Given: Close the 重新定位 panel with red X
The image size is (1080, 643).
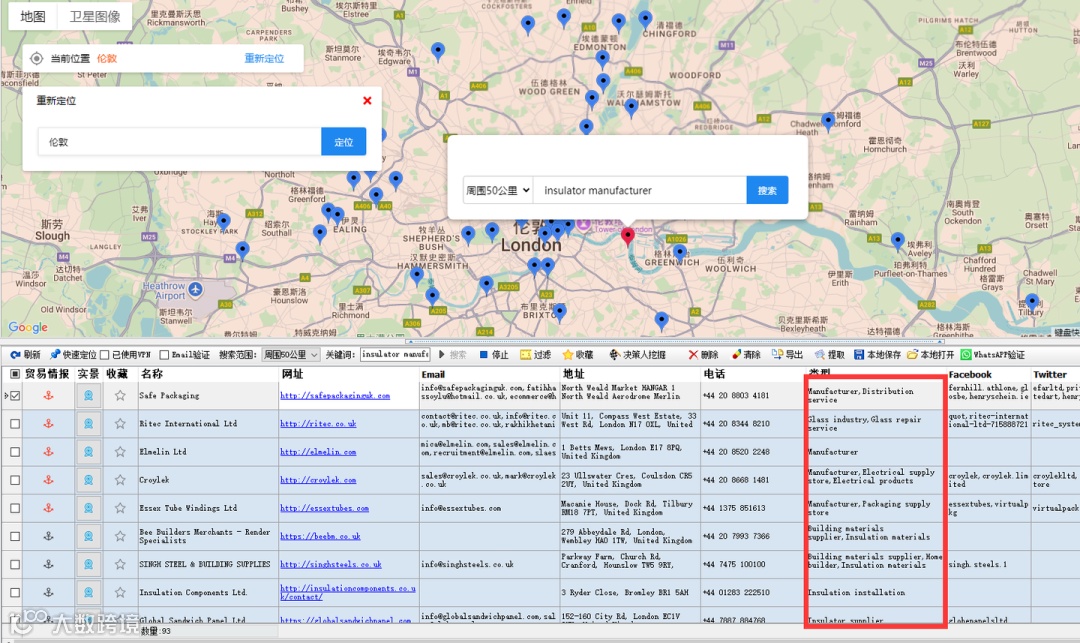Looking at the screenshot, I should [x=367, y=101].
